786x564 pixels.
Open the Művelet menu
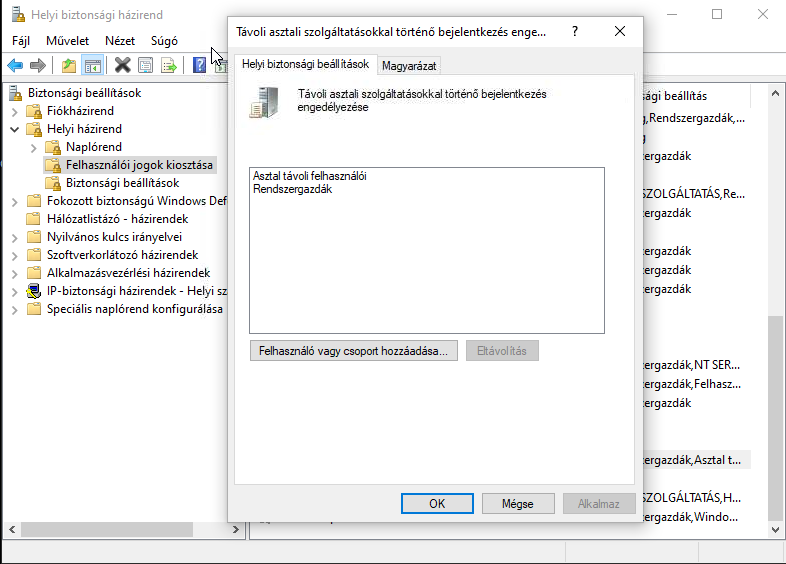67,41
